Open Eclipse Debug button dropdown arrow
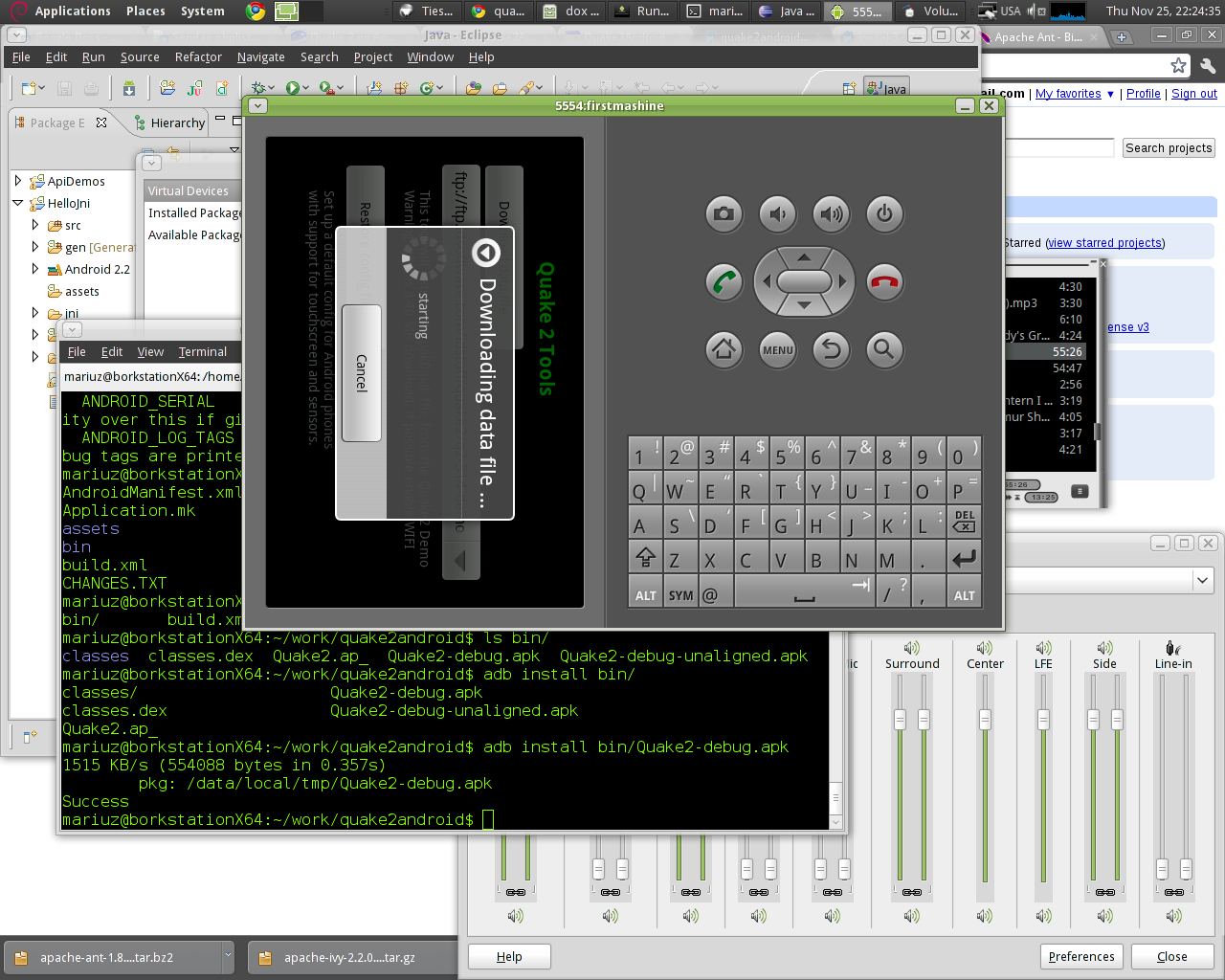The width and height of the screenshot is (1225, 980). click(x=272, y=88)
